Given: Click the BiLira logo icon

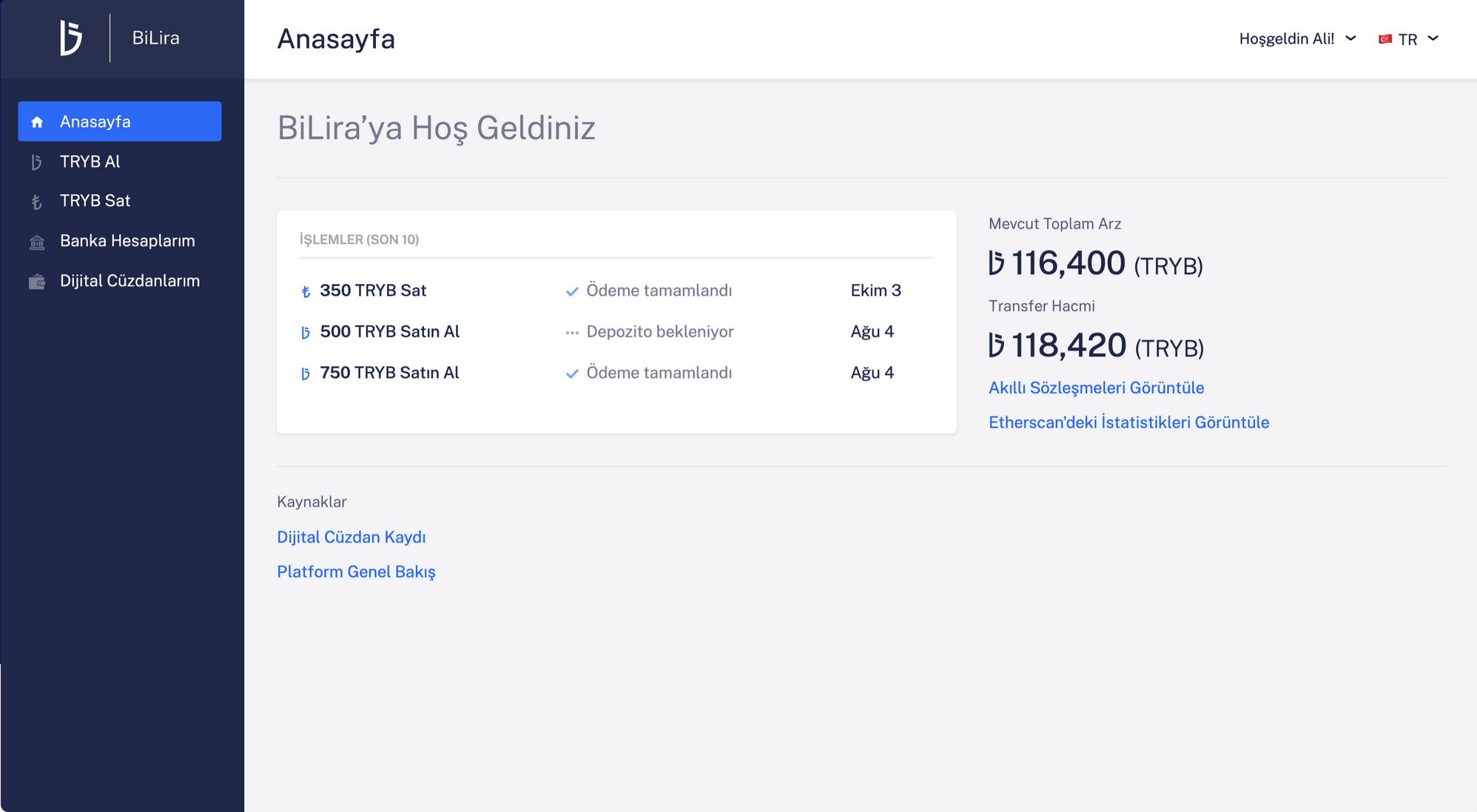Looking at the screenshot, I should 71,38.
